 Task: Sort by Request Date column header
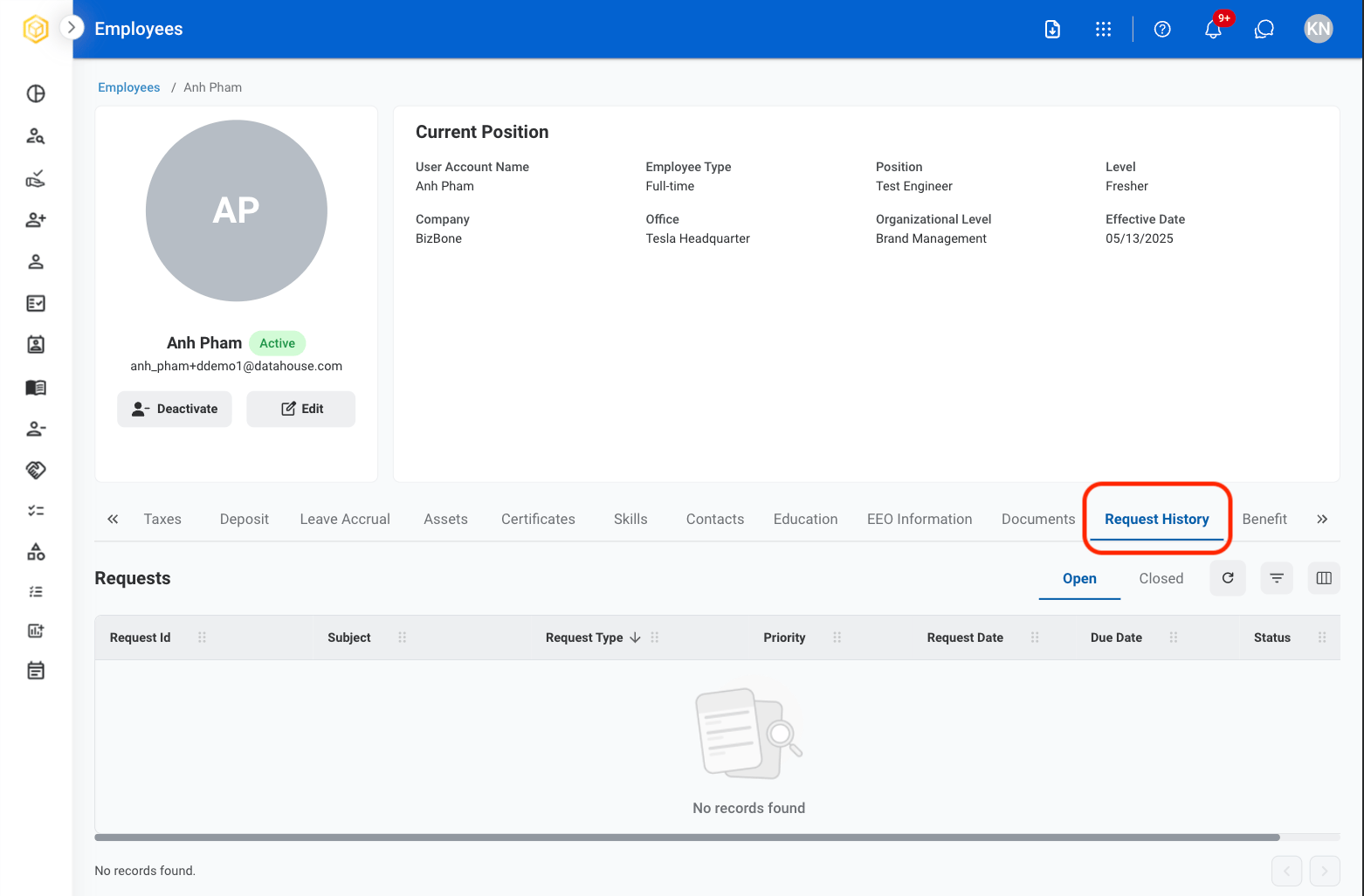pyautogui.click(x=965, y=638)
